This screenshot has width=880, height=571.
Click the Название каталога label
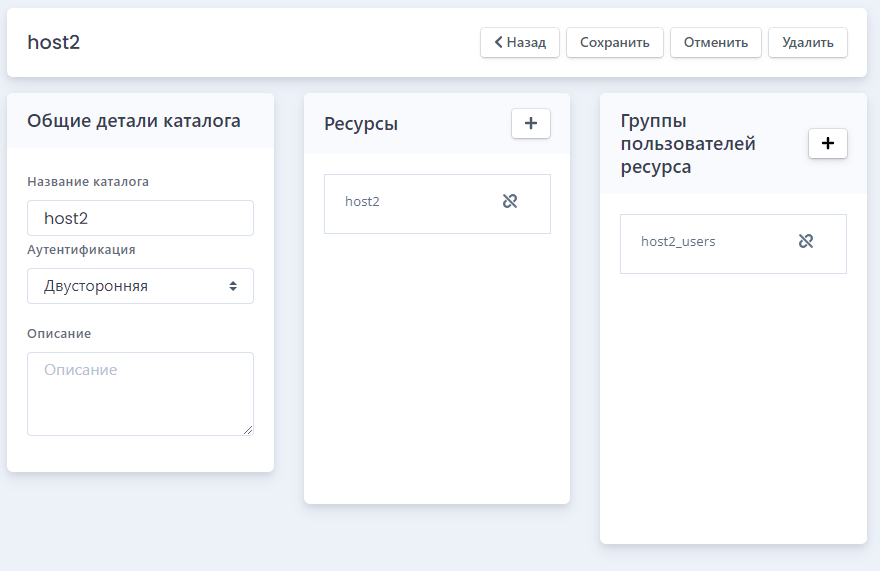pyautogui.click(x=88, y=181)
